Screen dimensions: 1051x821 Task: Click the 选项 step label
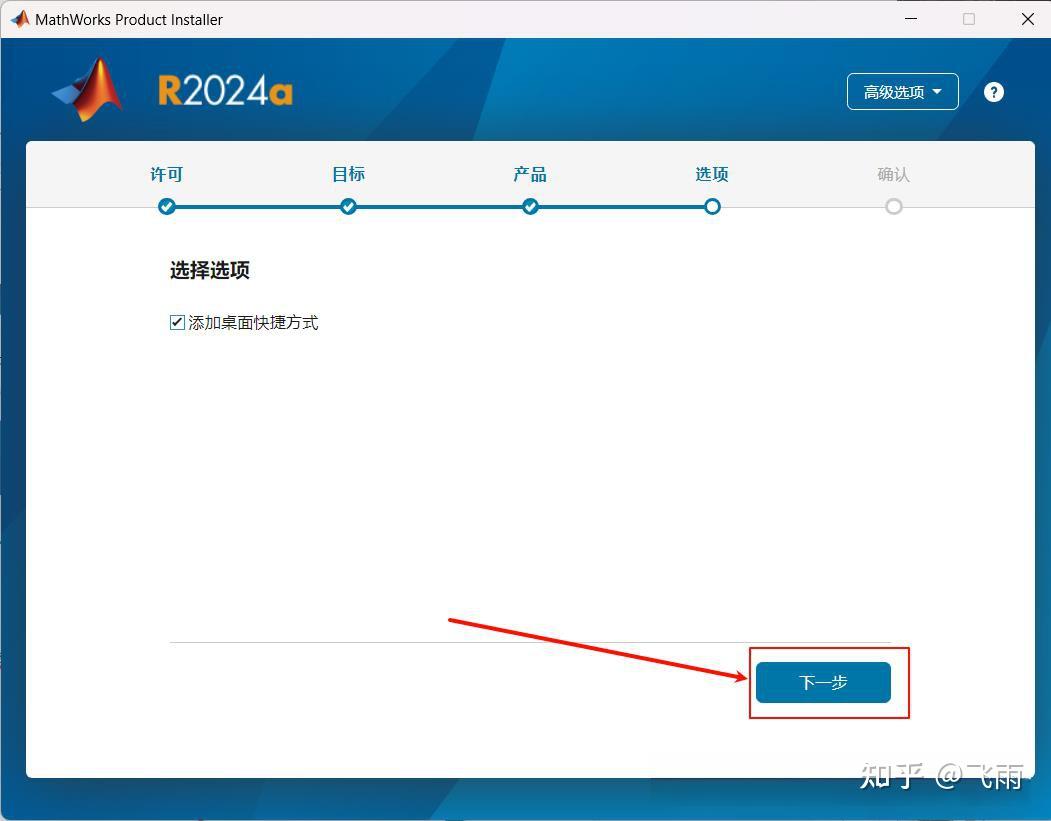(x=712, y=174)
